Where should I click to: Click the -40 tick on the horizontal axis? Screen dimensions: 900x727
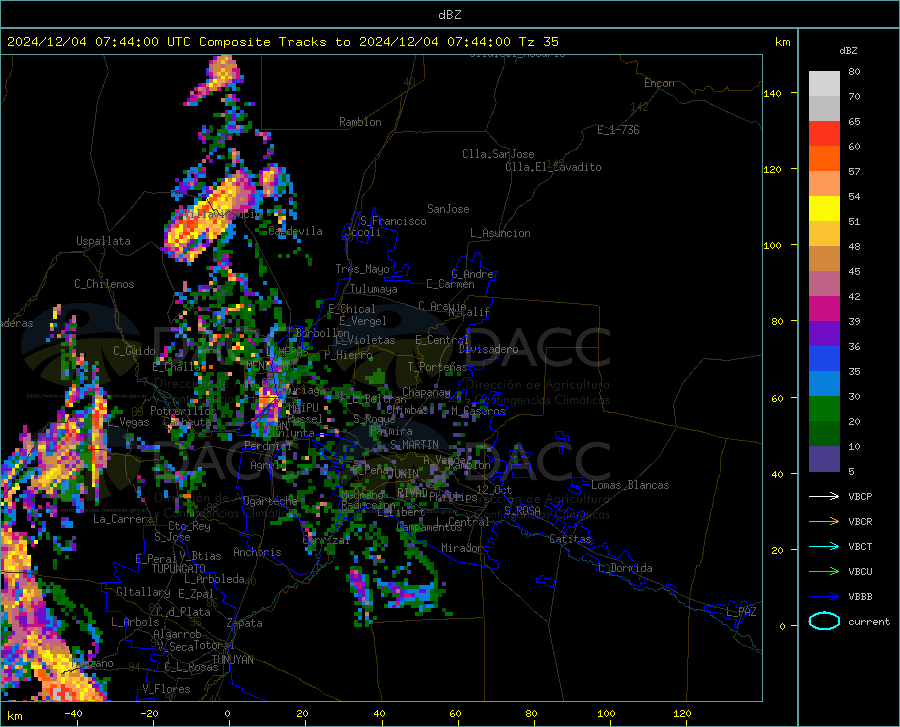click(x=73, y=713)
